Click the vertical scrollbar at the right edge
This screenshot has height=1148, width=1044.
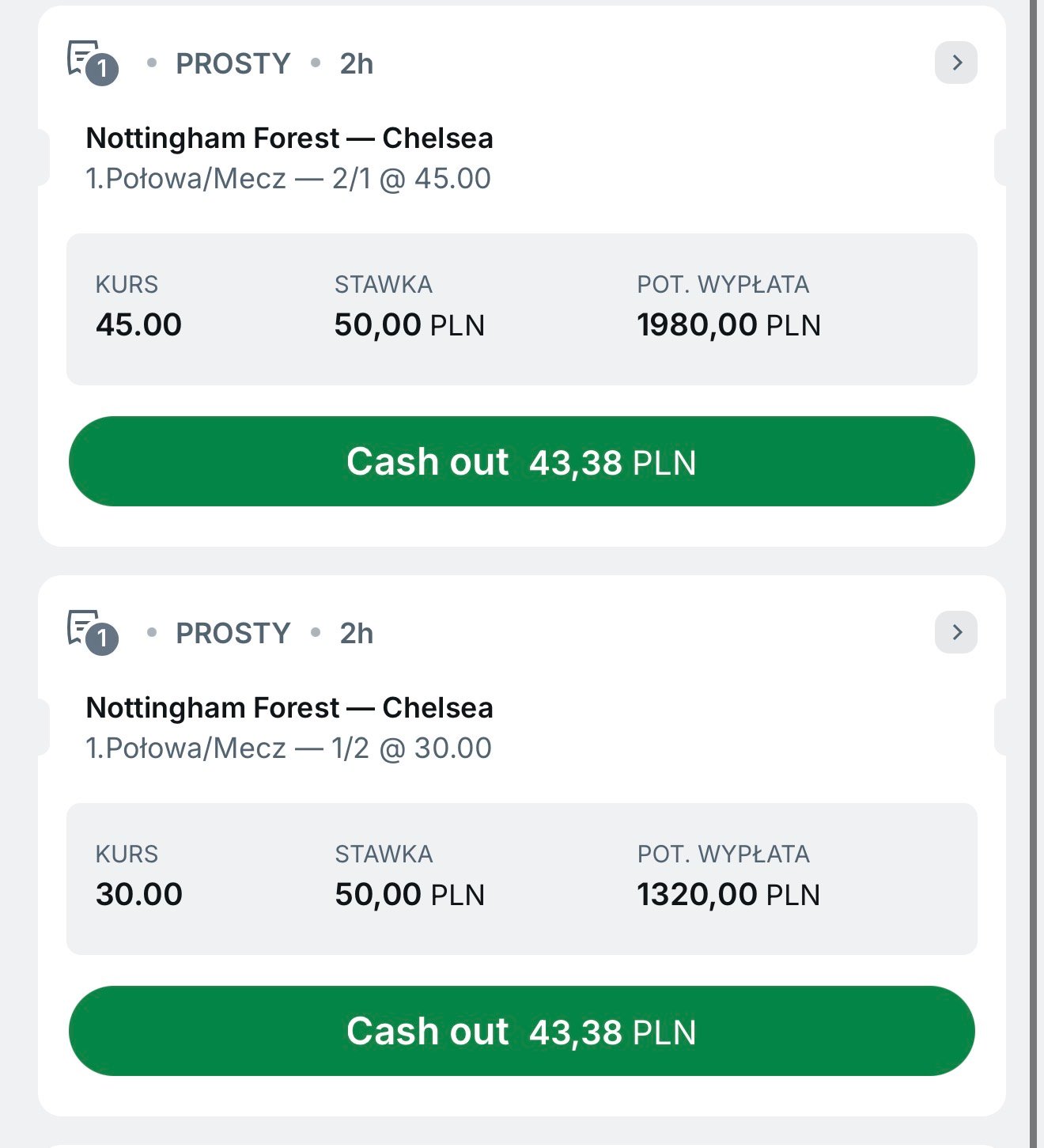pyautogui.click(x=1033, y=574)
